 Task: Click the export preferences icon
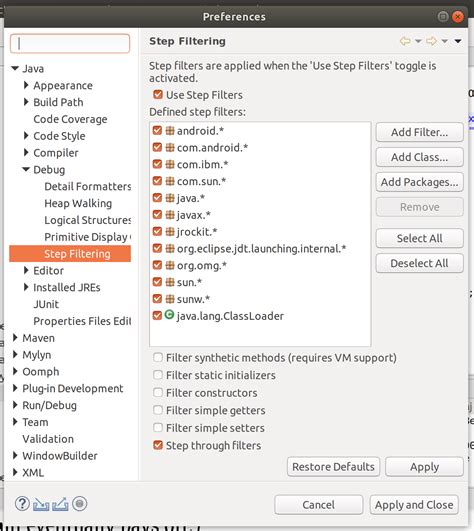coord(60,505)
